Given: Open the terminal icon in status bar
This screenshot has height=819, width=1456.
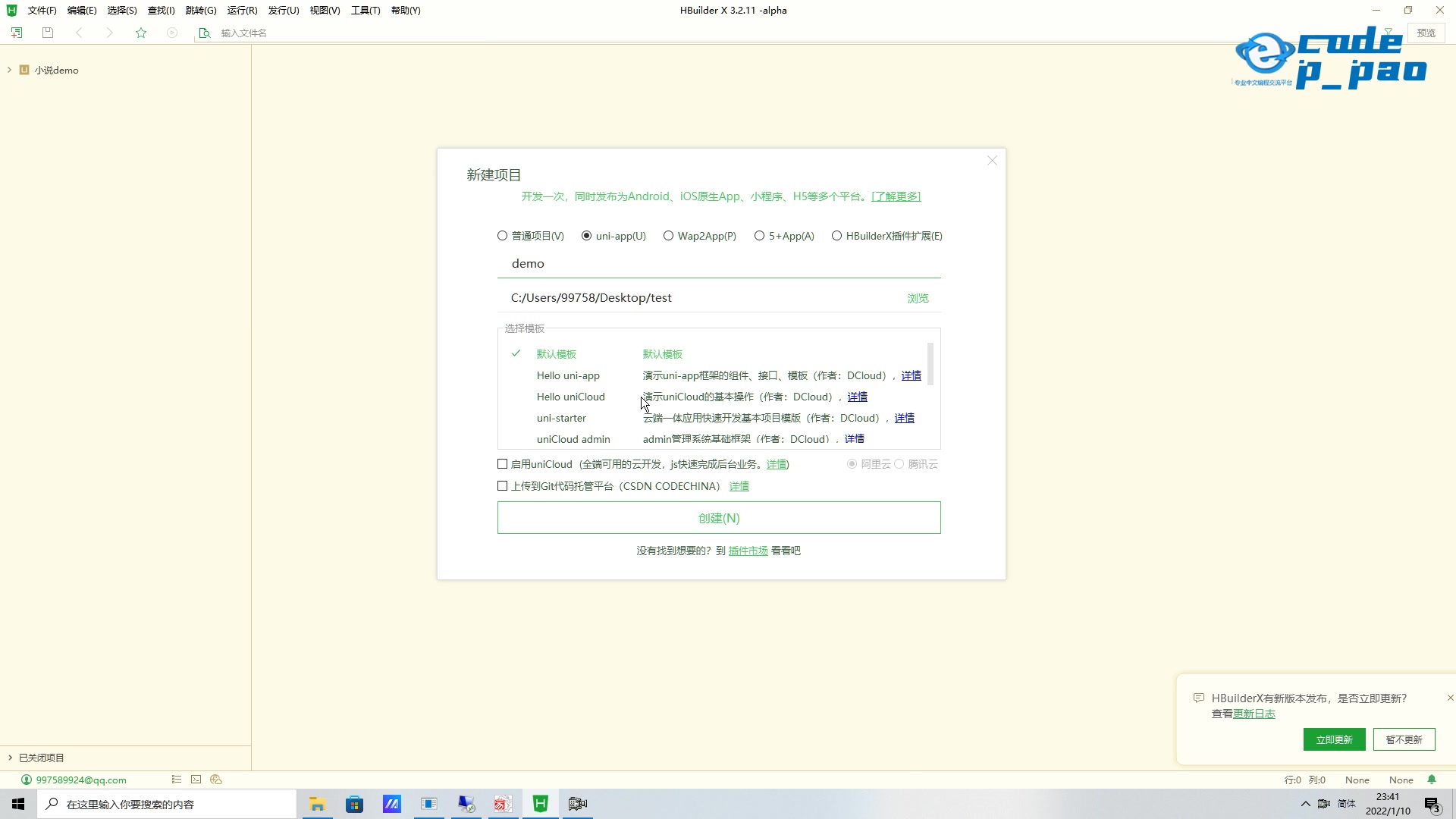Looking at the screenshot, I should coord(196,780).
